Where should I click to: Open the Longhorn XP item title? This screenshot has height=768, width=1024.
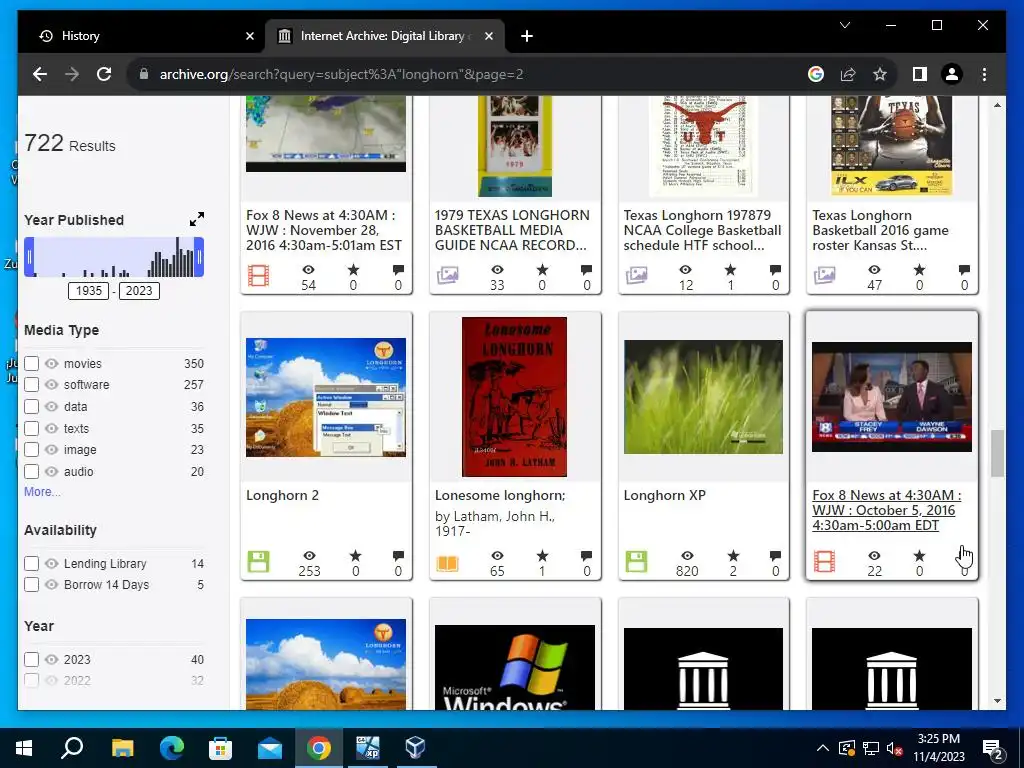(664, 495)
